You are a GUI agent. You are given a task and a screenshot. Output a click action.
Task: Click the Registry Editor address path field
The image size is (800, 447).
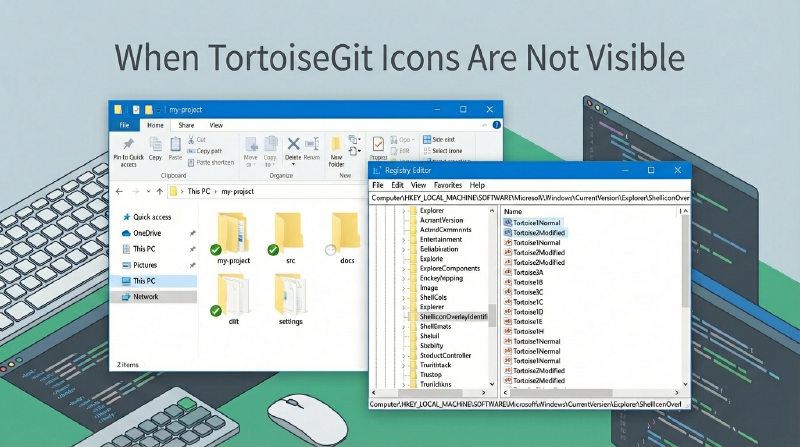click(x=530, y=197)
